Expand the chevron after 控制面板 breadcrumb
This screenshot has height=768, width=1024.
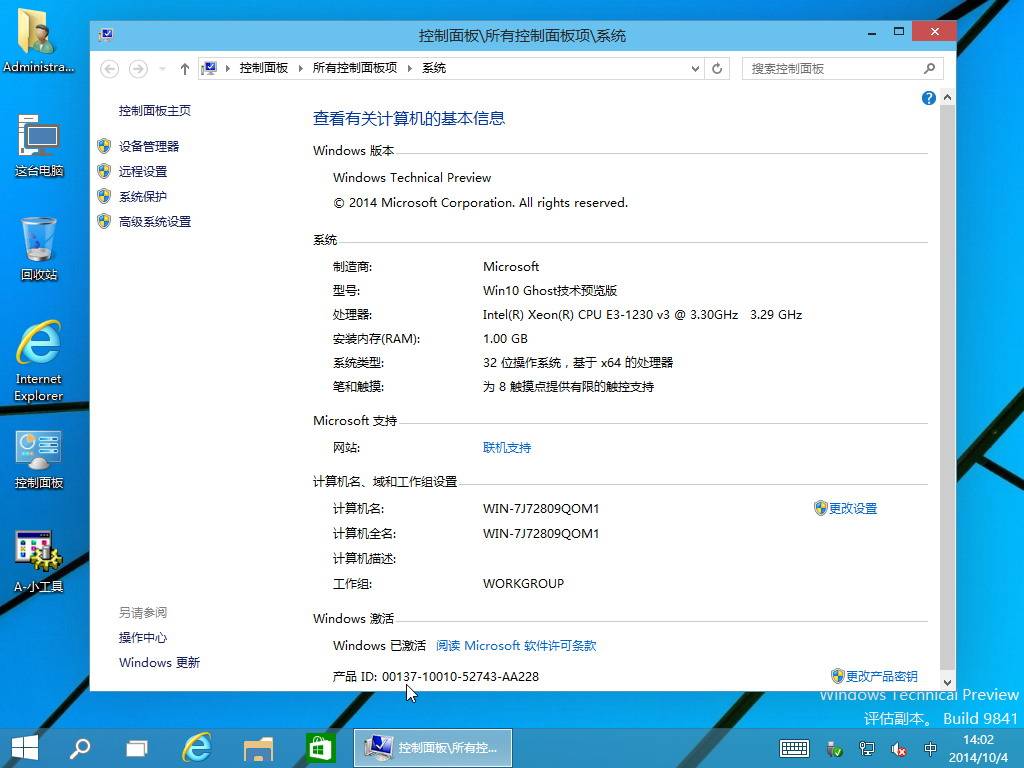pyautogui.click(x=300, y=69)
